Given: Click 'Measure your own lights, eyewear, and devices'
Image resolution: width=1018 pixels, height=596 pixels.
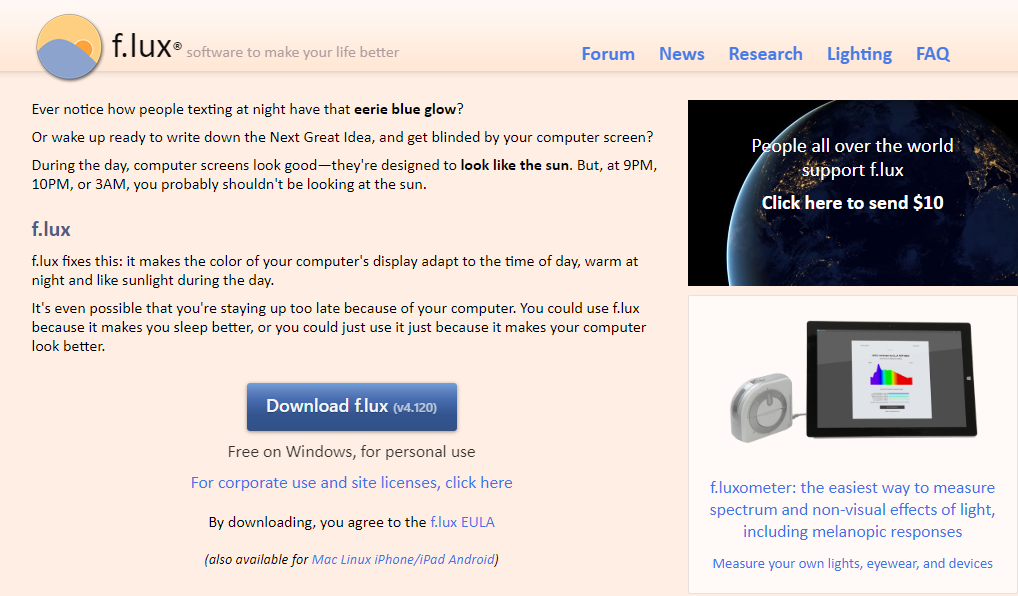Looking at the screenshot, I should point(852,564).
